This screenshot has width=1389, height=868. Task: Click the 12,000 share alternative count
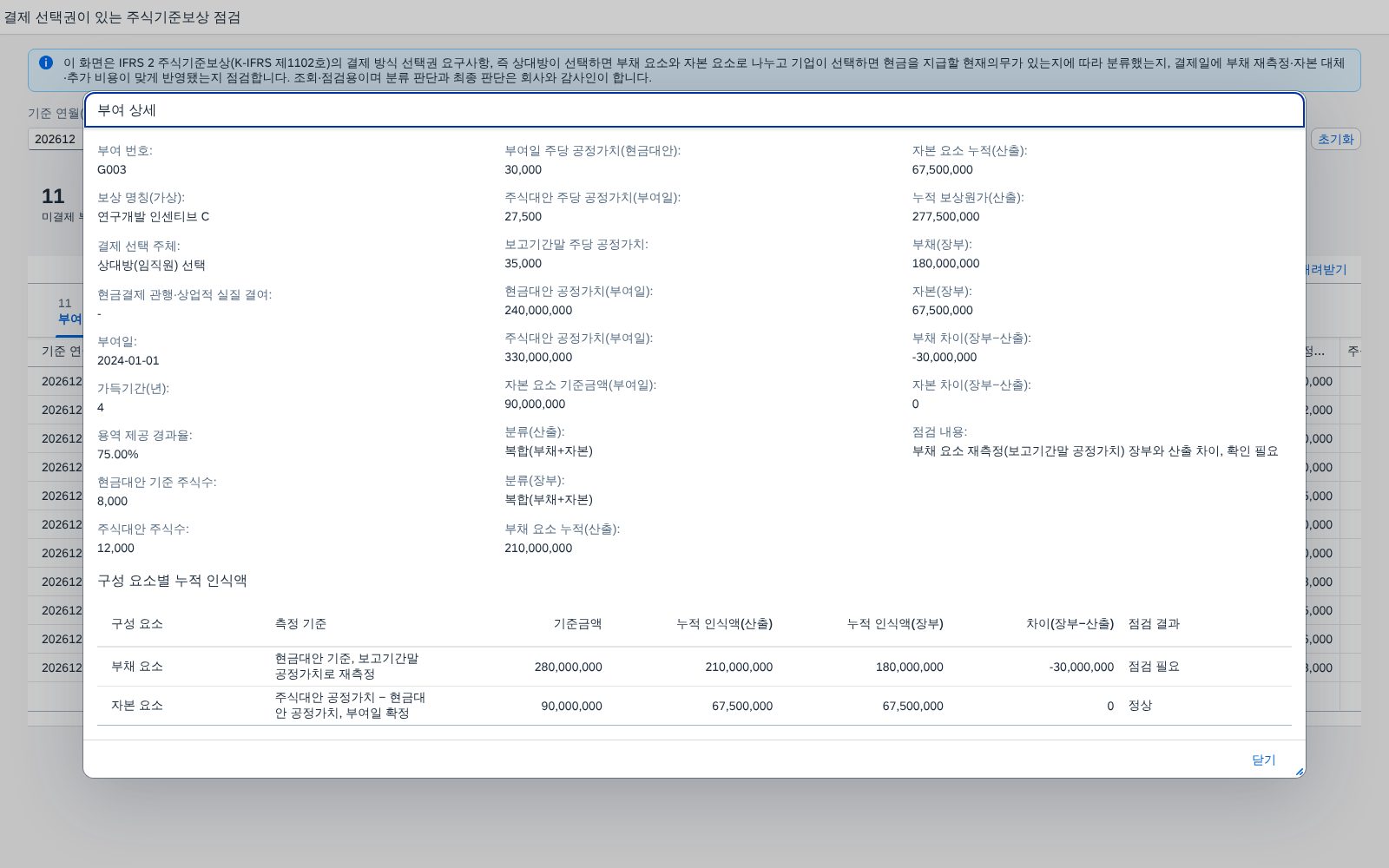[115, 549]
